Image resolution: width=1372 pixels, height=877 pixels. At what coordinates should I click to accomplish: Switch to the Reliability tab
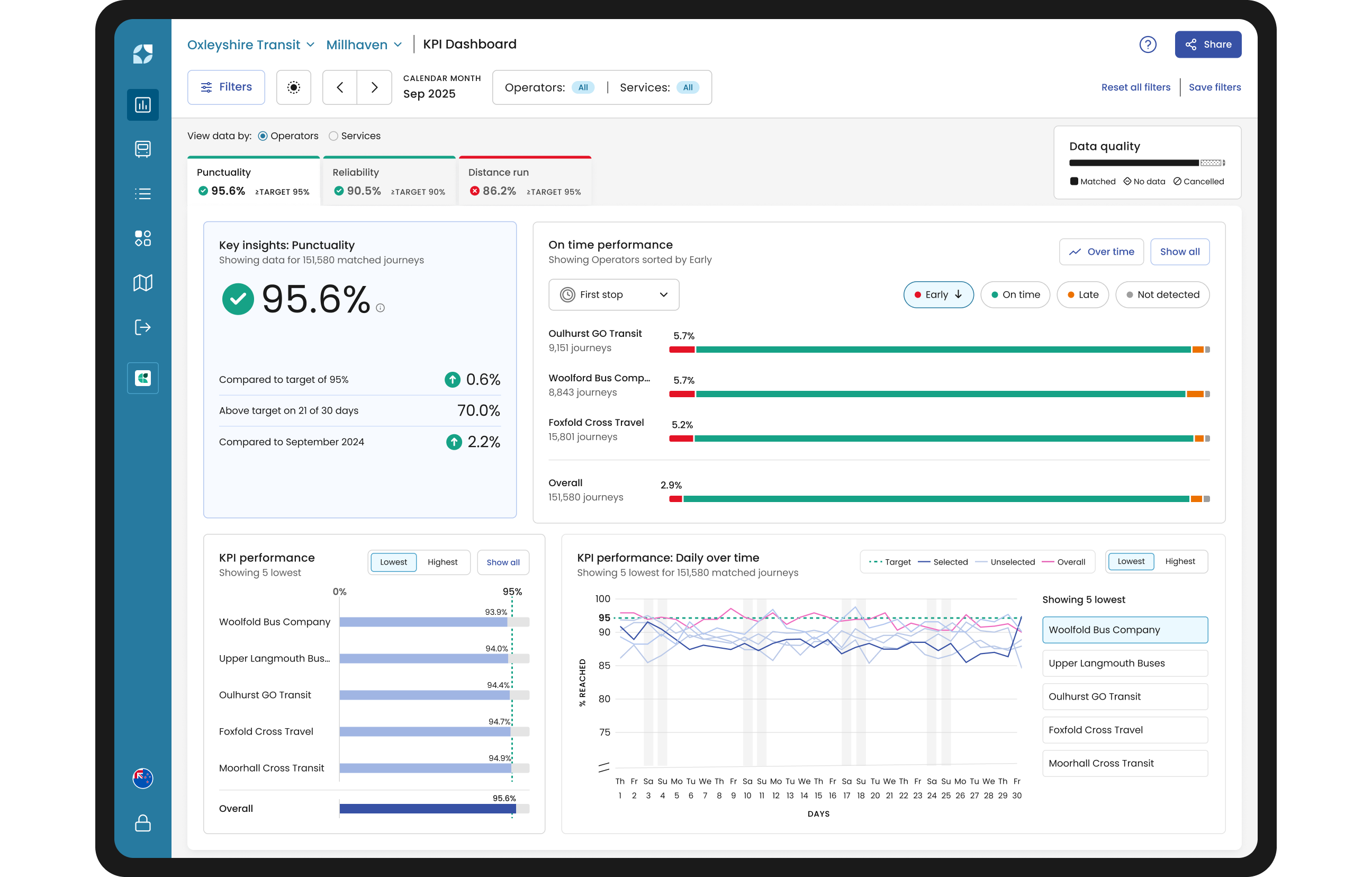[x=389, y=181]
